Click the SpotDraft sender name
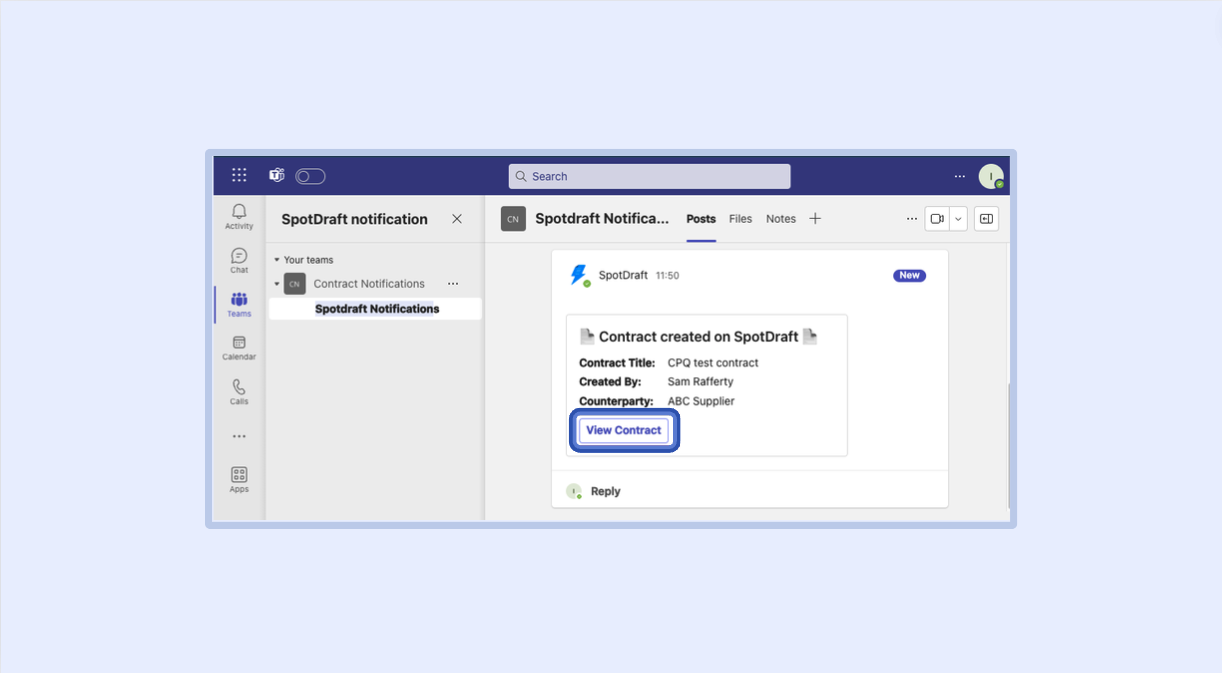The image size is (1222, 673). [x=623, y=275]
